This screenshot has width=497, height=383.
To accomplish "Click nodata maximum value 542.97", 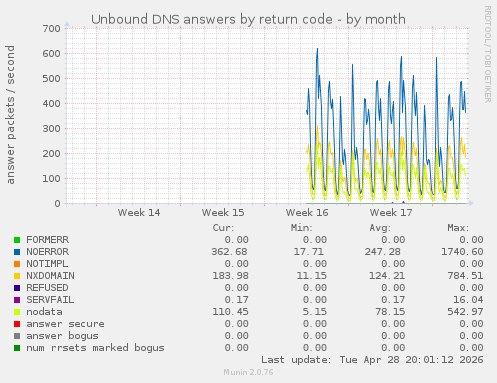I will coord(465,312).
